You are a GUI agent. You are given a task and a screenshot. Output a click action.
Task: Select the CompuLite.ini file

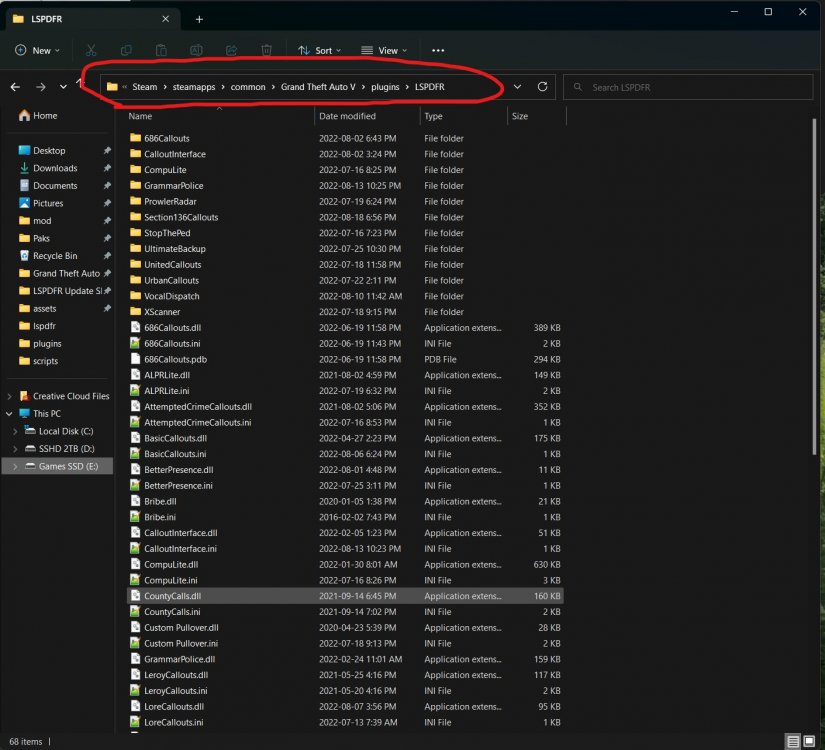click(345, 580)
